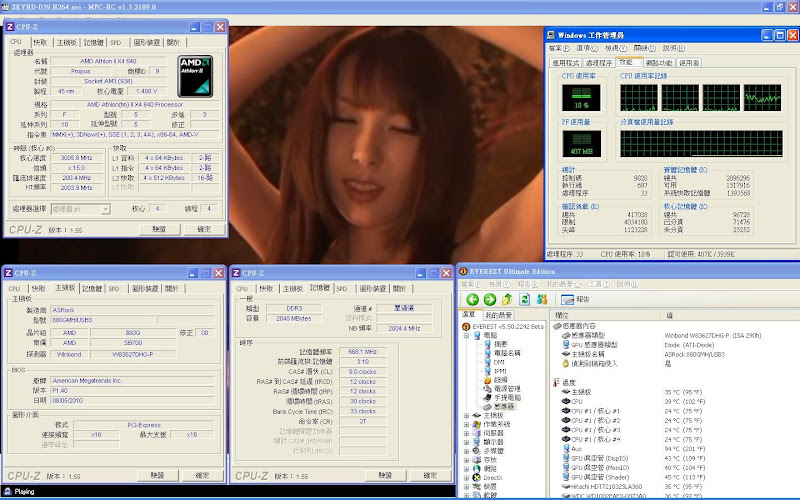Screen dimensions: 800x500
Task: Click EVEREST title bar app icon
Action: point(463,271)
